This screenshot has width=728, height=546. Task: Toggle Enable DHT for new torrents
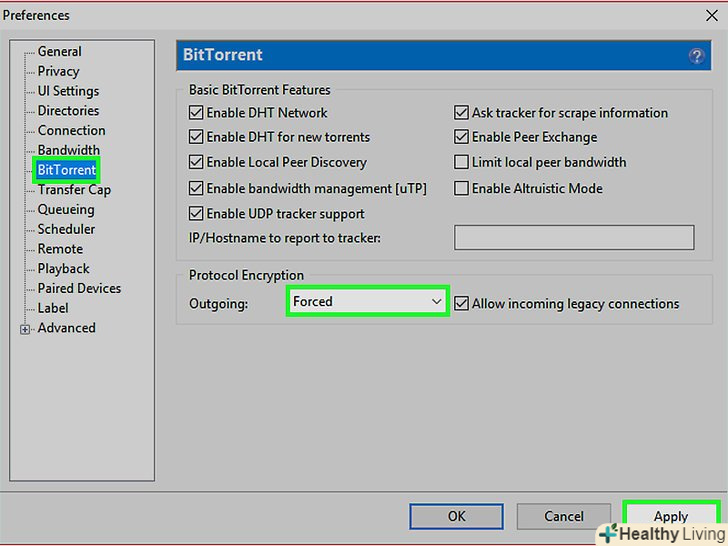click(196, 137)
